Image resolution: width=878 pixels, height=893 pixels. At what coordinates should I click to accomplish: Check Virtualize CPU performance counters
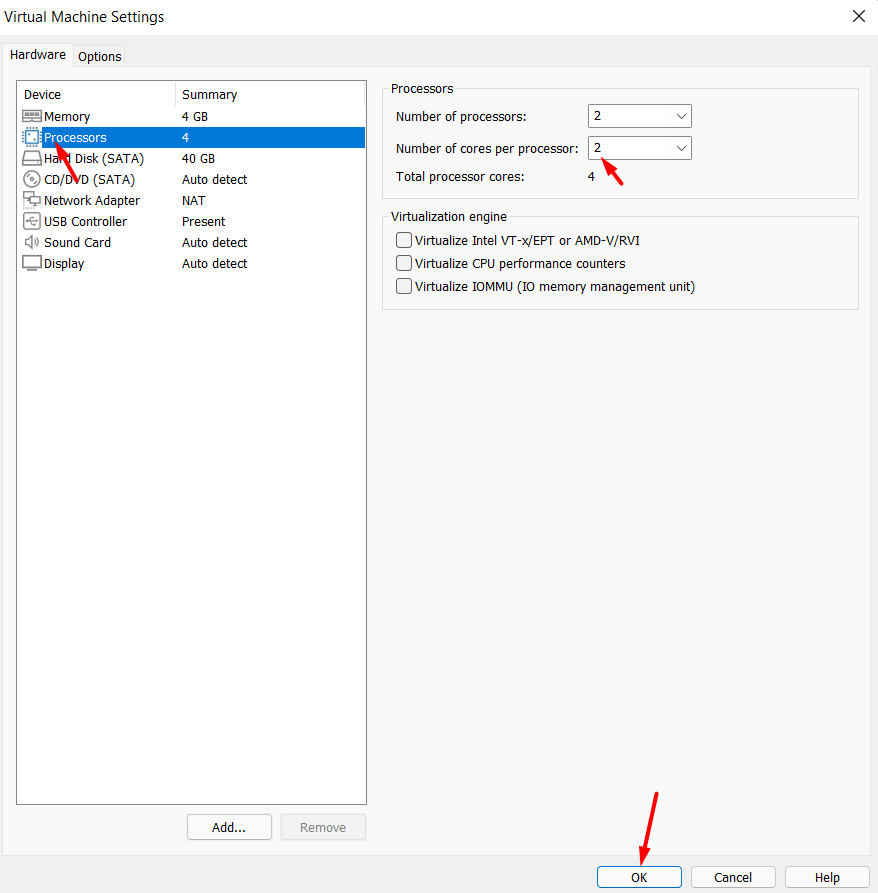coord(404,263)
